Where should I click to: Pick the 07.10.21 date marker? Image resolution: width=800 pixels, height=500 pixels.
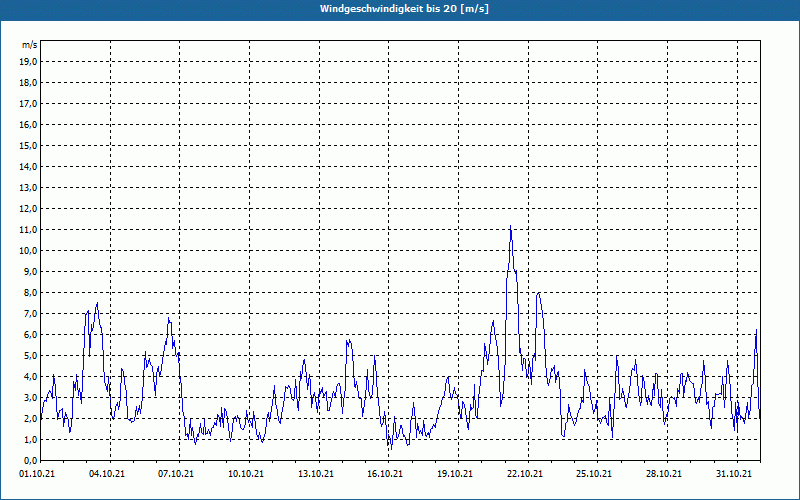[x=177, y=474]
